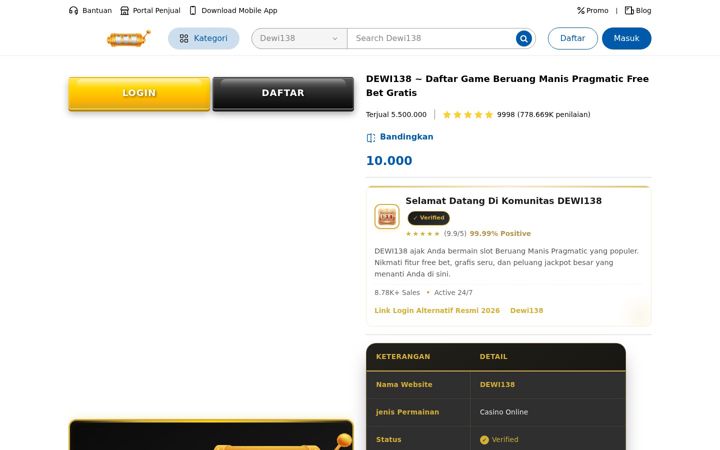This screenshot has height=450, width=720.
Task: Click the yellow star rating beside 9998
Action: pyautogui.click(x=468, y=115)
